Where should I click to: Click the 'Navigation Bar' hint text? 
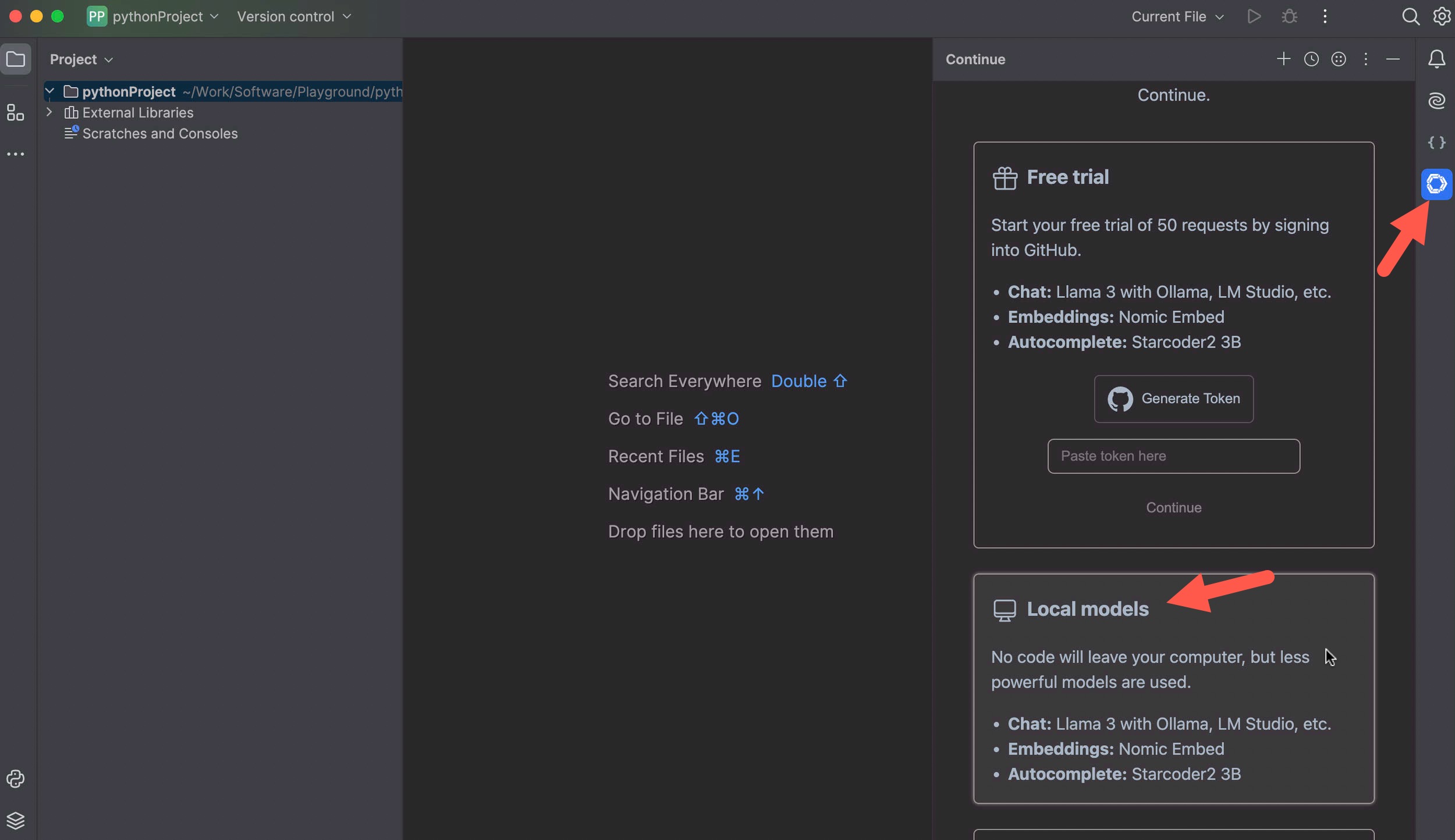(x=666, y=494)
